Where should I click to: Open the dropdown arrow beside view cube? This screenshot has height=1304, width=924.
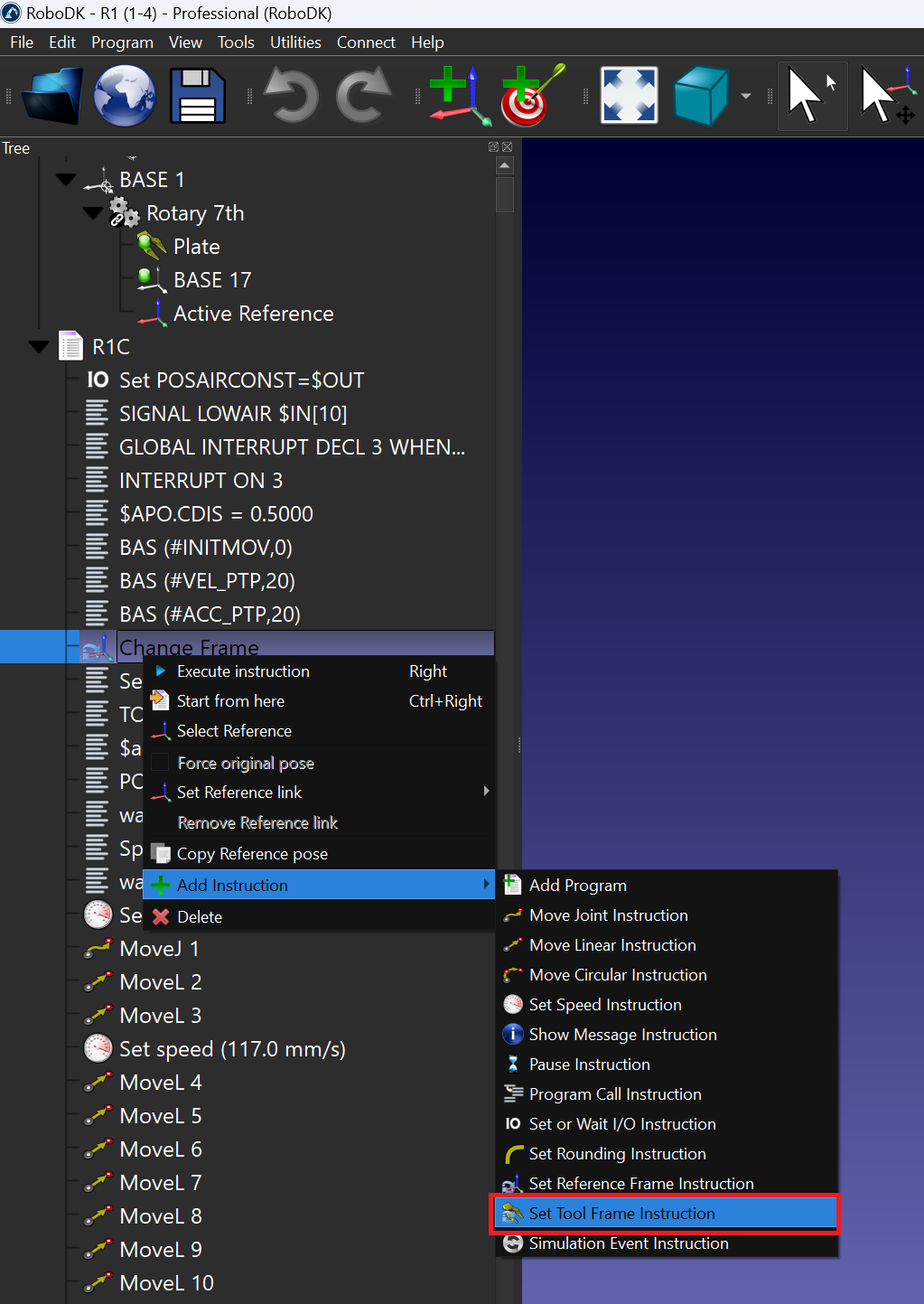pos(746,96)
